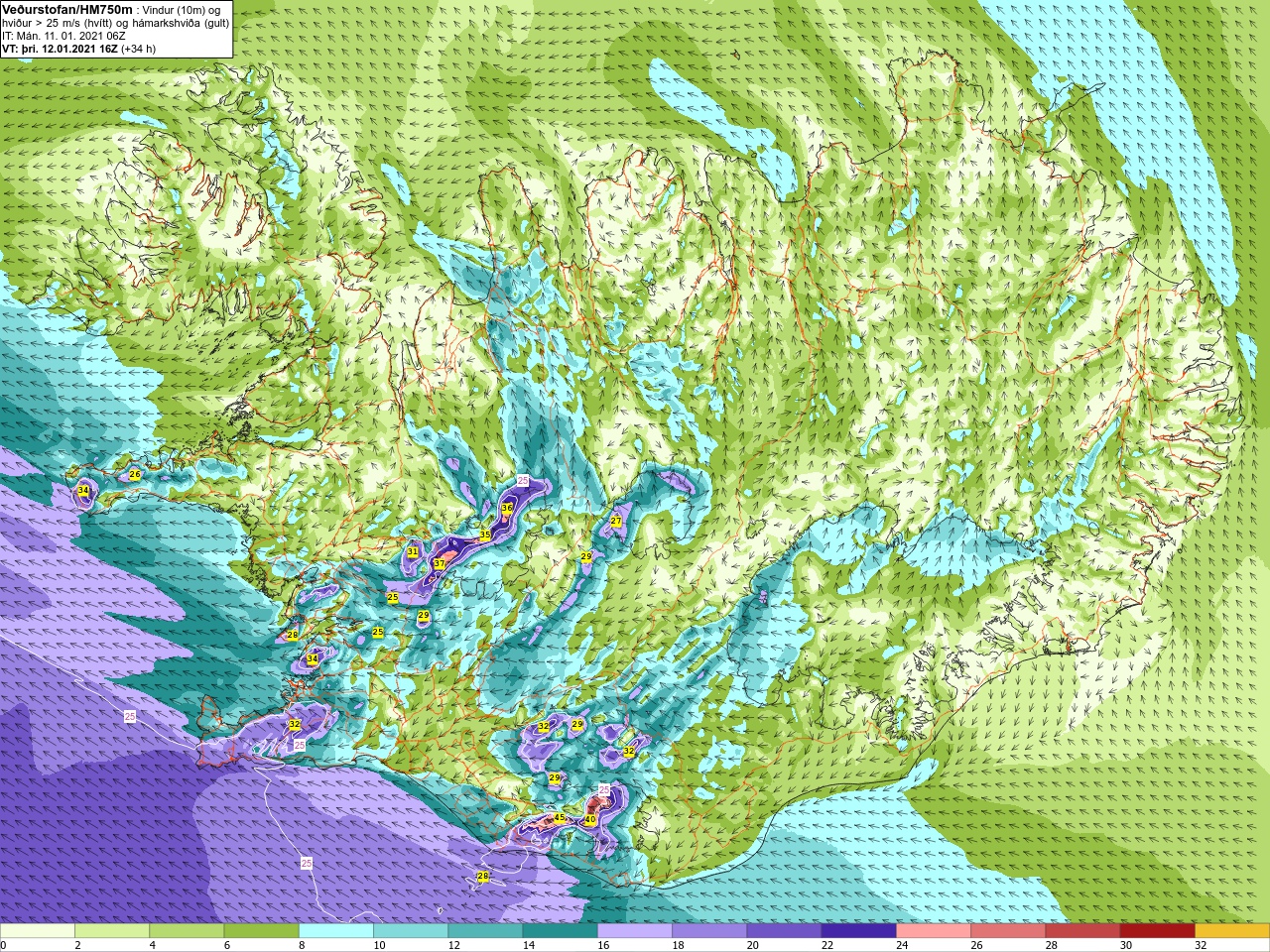This screenshot has height=952, width=1270.
Task: Click the legend scale number '16'
Action: coord(603,945)
